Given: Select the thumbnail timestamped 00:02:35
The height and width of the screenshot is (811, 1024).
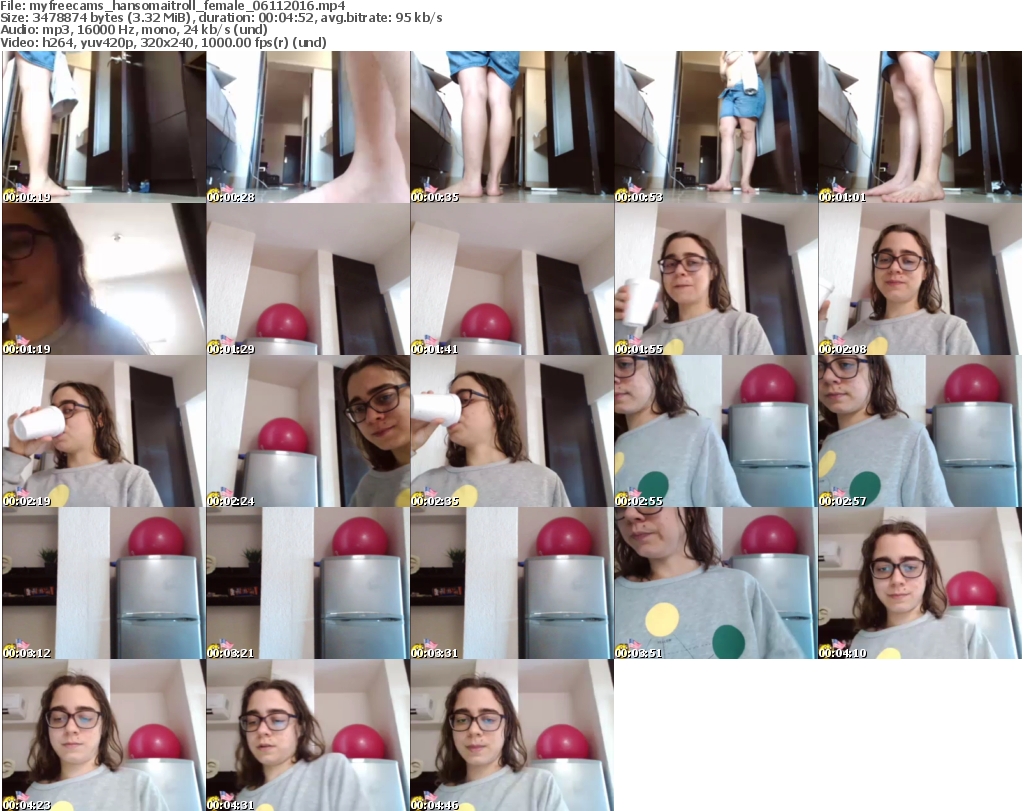Looking at the screenshot, I should coord(512,431).
